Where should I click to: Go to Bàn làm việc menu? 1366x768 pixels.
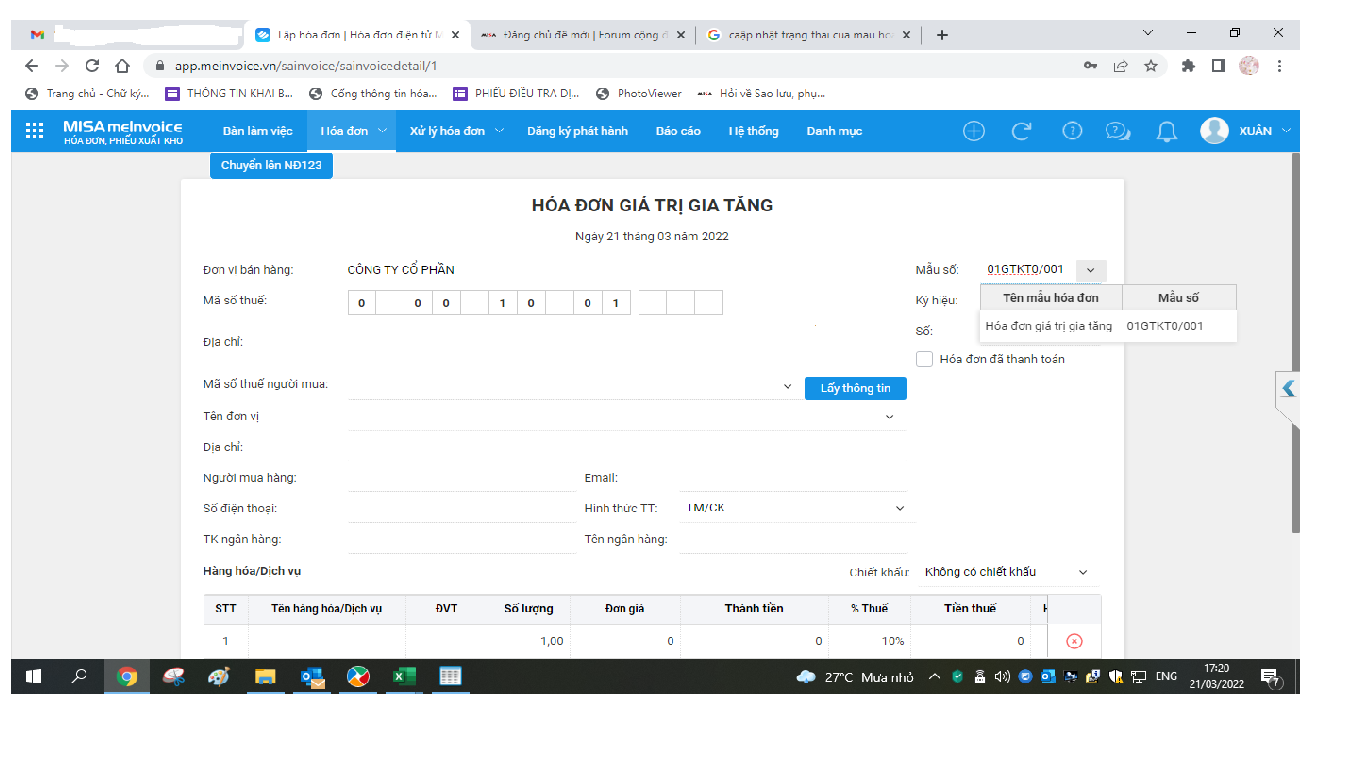[x=258, y=131]
